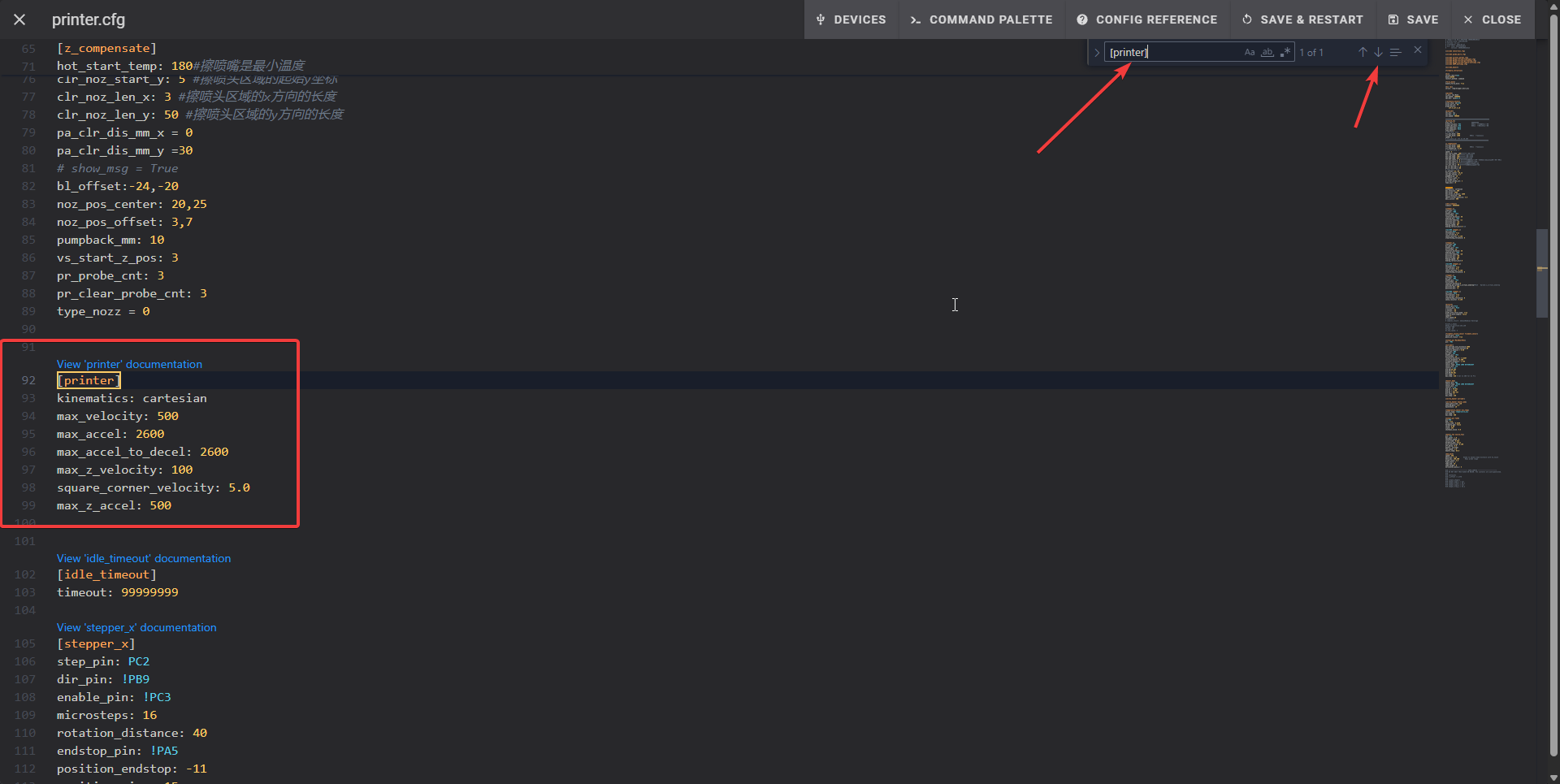Viewport: 1560px width, 784px height.
Task: Click the step_pin: PC2 line
Action: click(103, 661)
